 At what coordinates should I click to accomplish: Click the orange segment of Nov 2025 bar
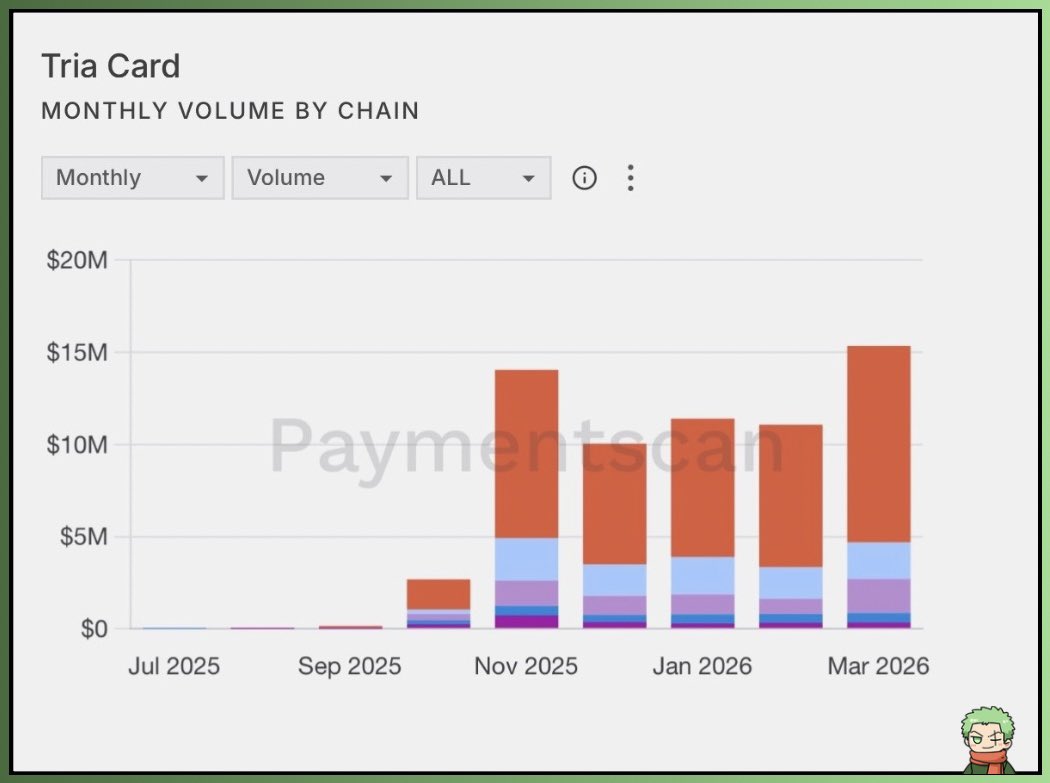526,453
